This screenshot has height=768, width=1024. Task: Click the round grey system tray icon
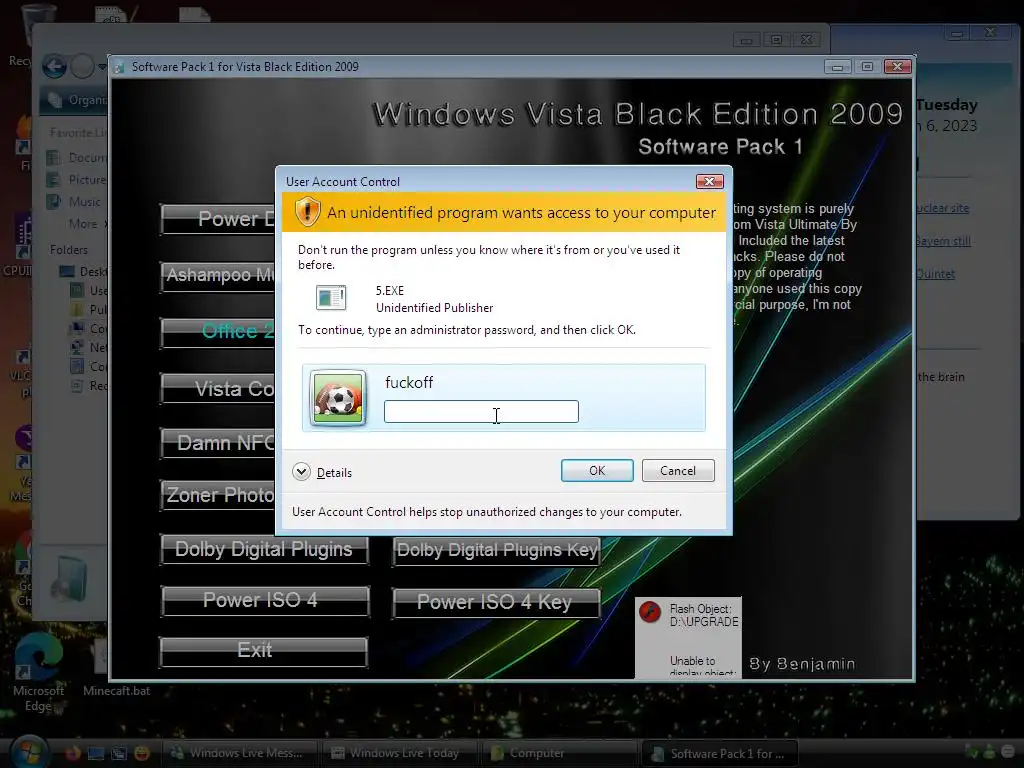[1008, 753]
